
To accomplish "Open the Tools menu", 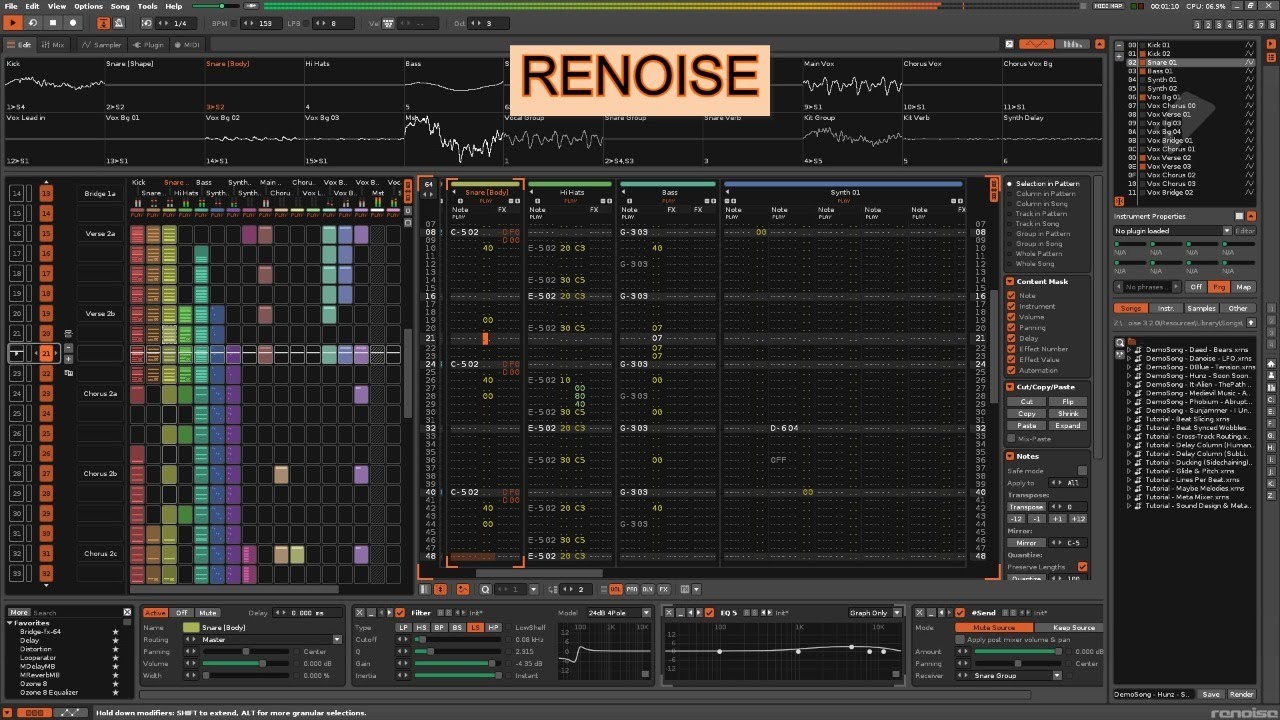I will click(148, 6).
